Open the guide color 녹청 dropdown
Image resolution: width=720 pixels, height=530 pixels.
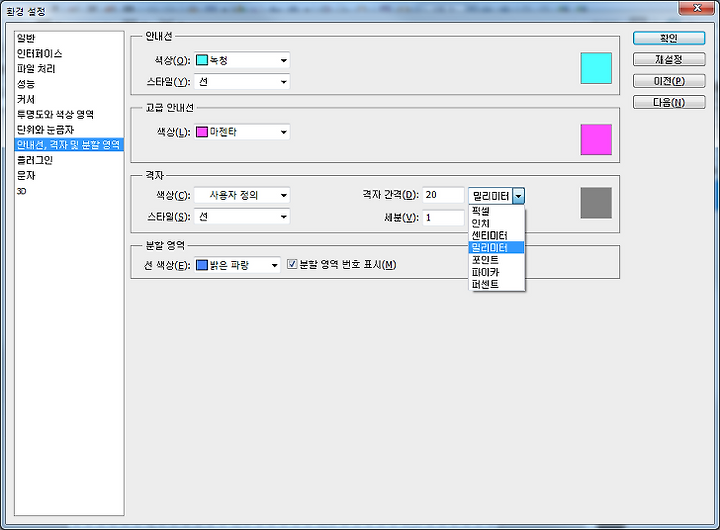pyautogui.click(x=242, y=60)
